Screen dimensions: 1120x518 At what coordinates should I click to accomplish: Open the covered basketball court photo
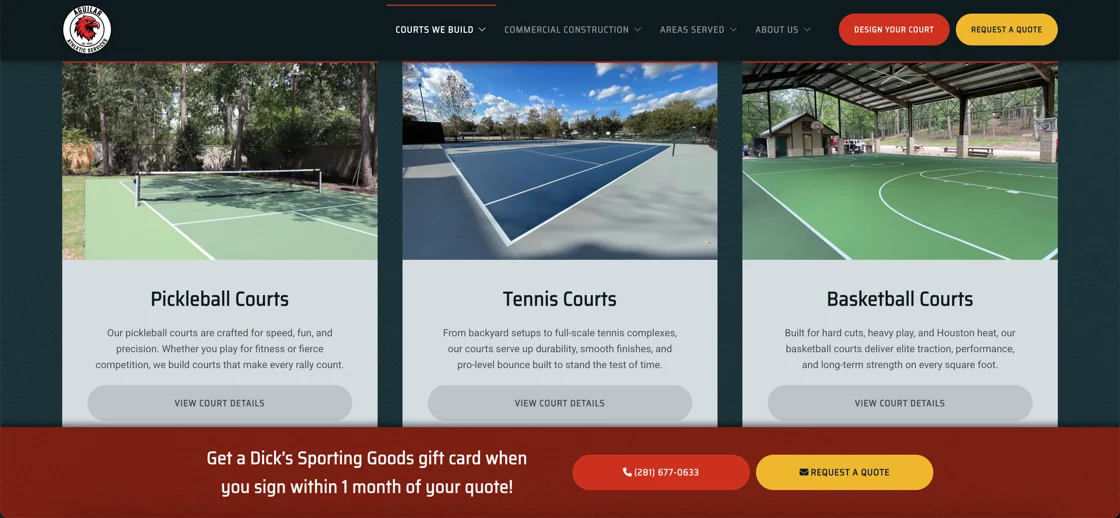point(900,161)
